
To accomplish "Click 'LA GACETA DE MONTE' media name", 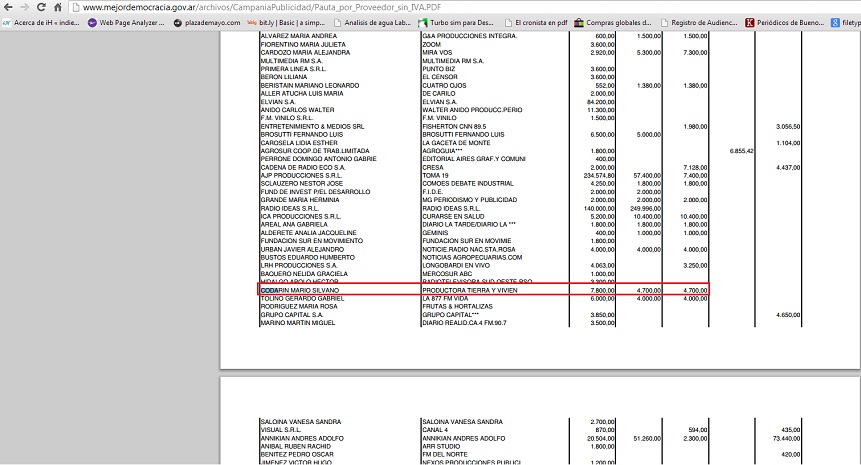I will (456, 143).
